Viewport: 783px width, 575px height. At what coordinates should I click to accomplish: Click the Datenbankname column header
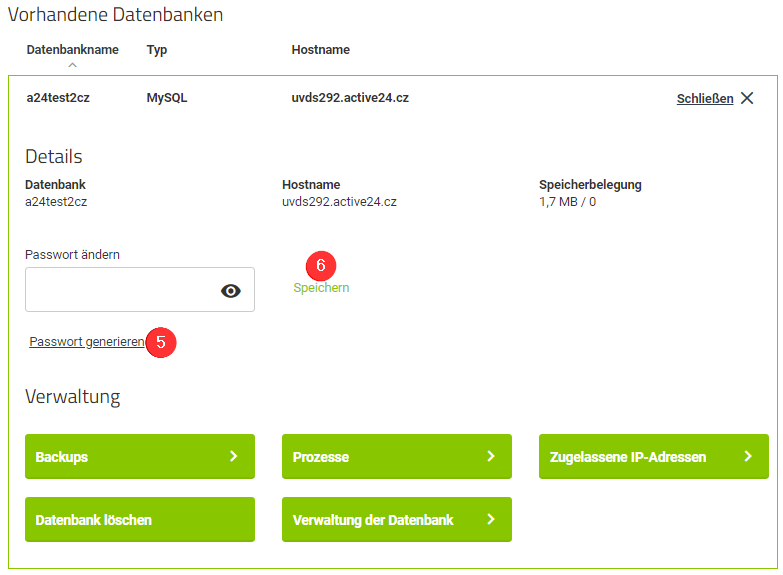point(72,50)
